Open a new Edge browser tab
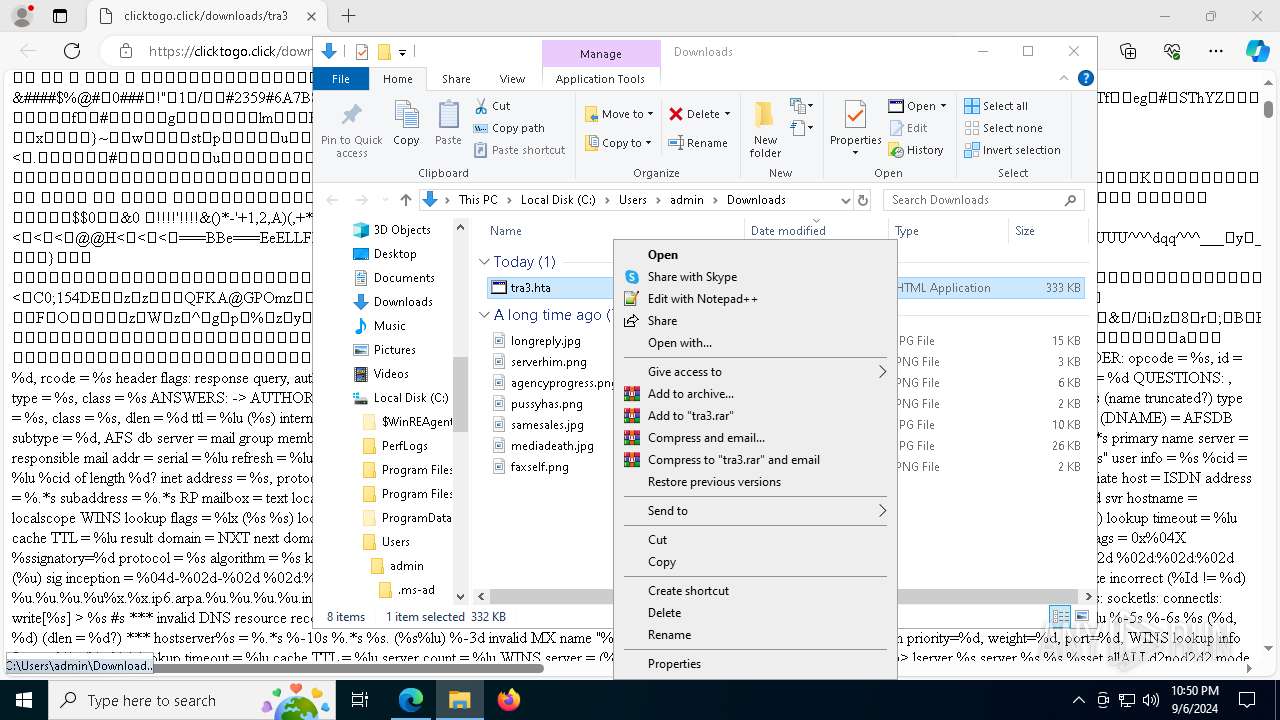This screenshot has height=720, width=1280. click(348, 16)
